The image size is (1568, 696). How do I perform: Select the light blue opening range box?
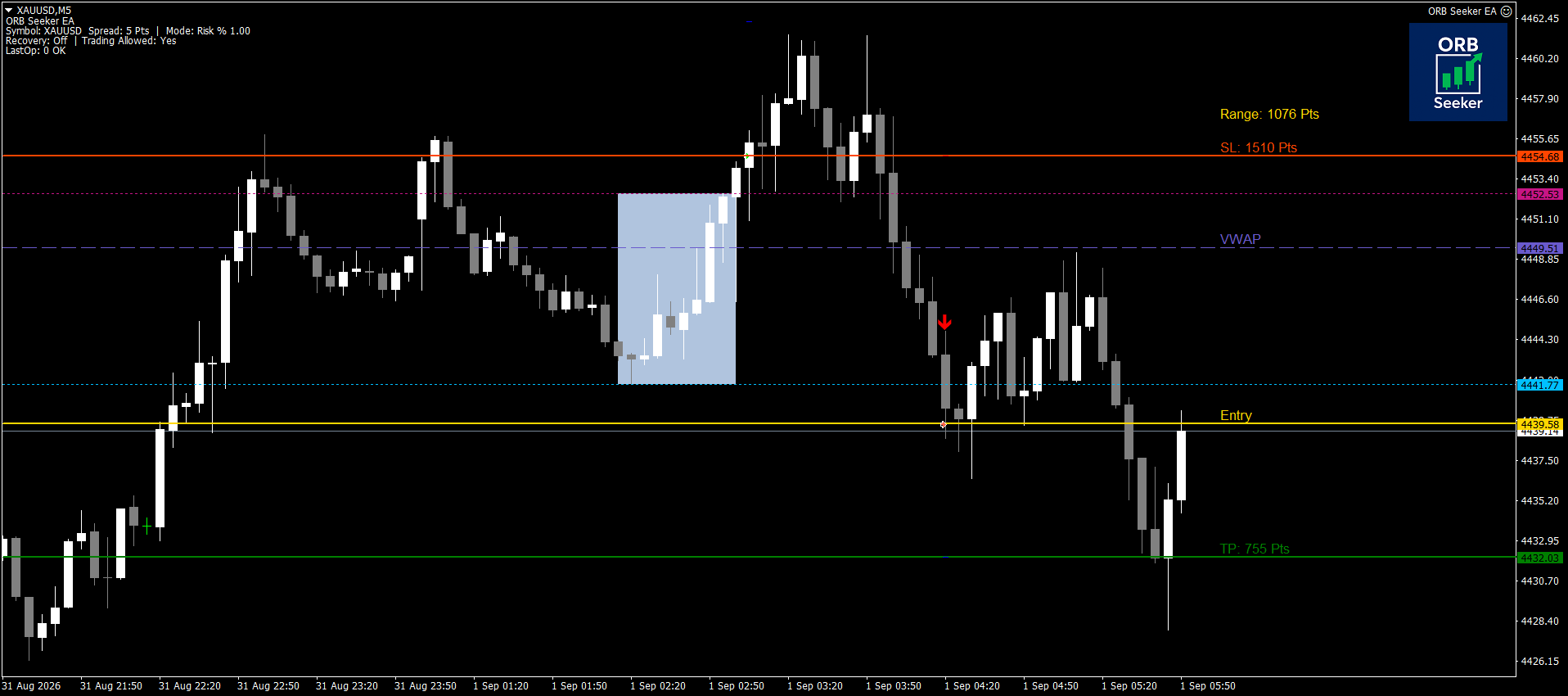[x=677, y=288]
